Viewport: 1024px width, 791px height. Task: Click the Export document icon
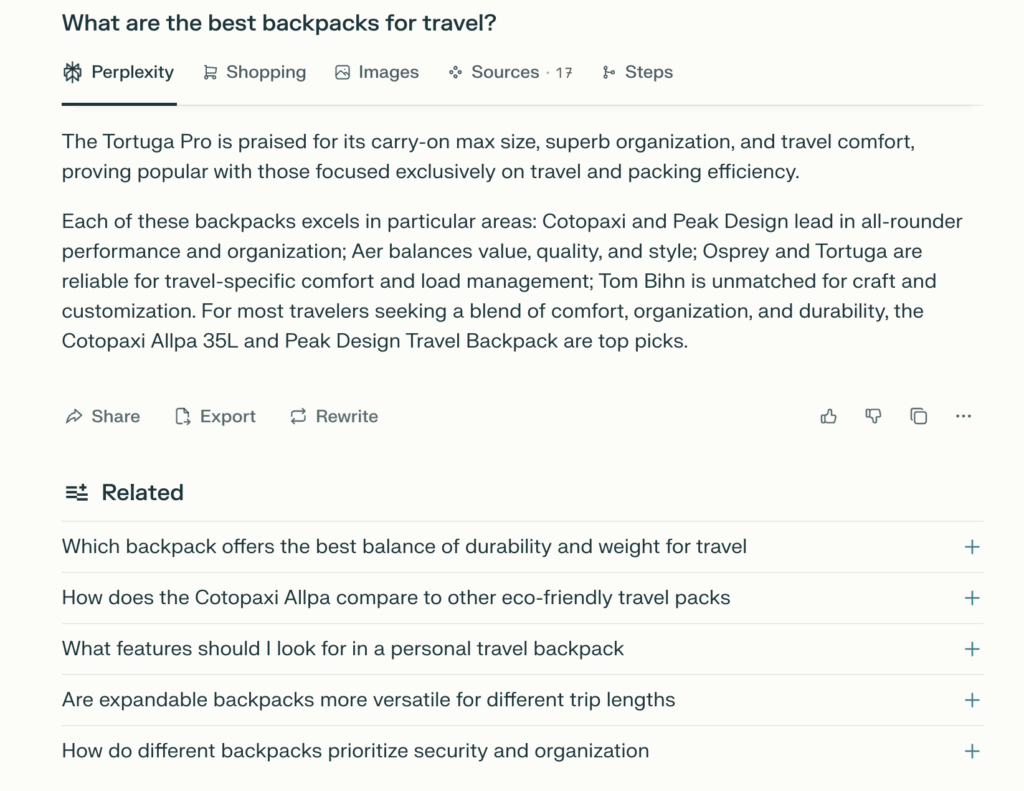pos(183,416)
